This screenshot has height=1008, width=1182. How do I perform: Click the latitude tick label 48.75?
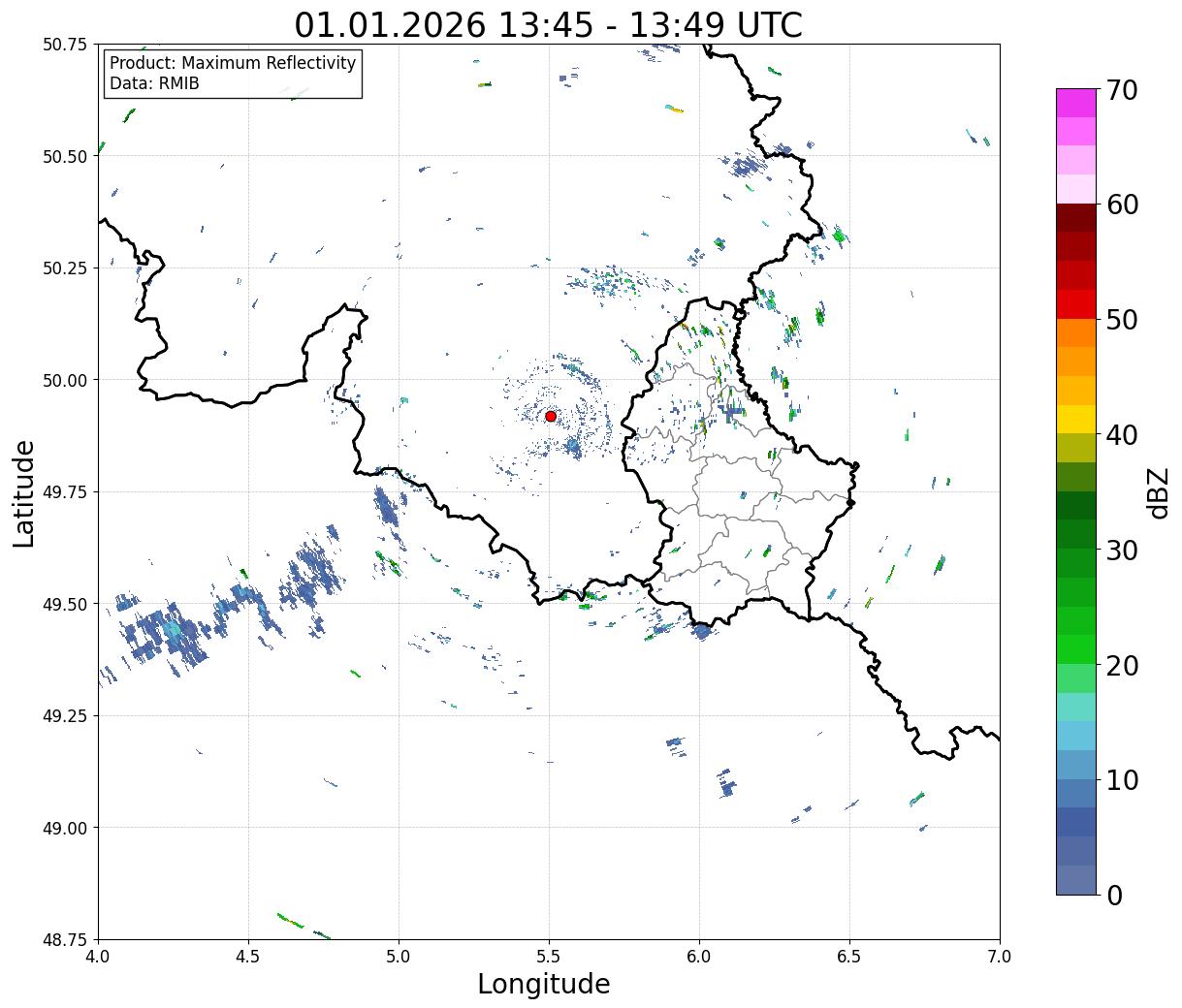(65, 939)
